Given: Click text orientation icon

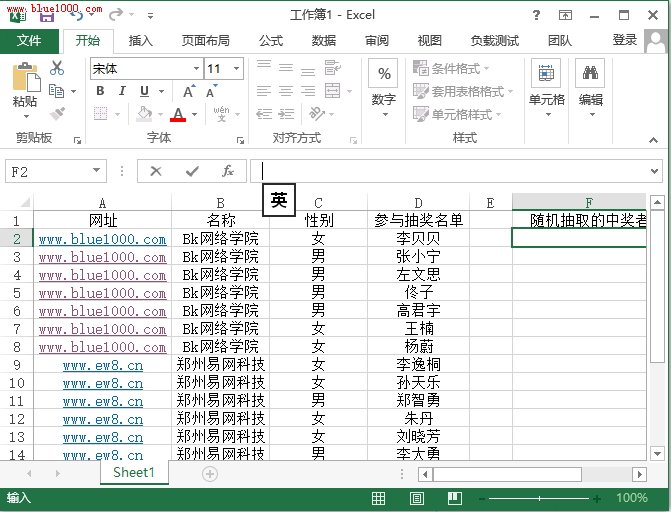Looking at the screenshot, I should pos(318,113).
